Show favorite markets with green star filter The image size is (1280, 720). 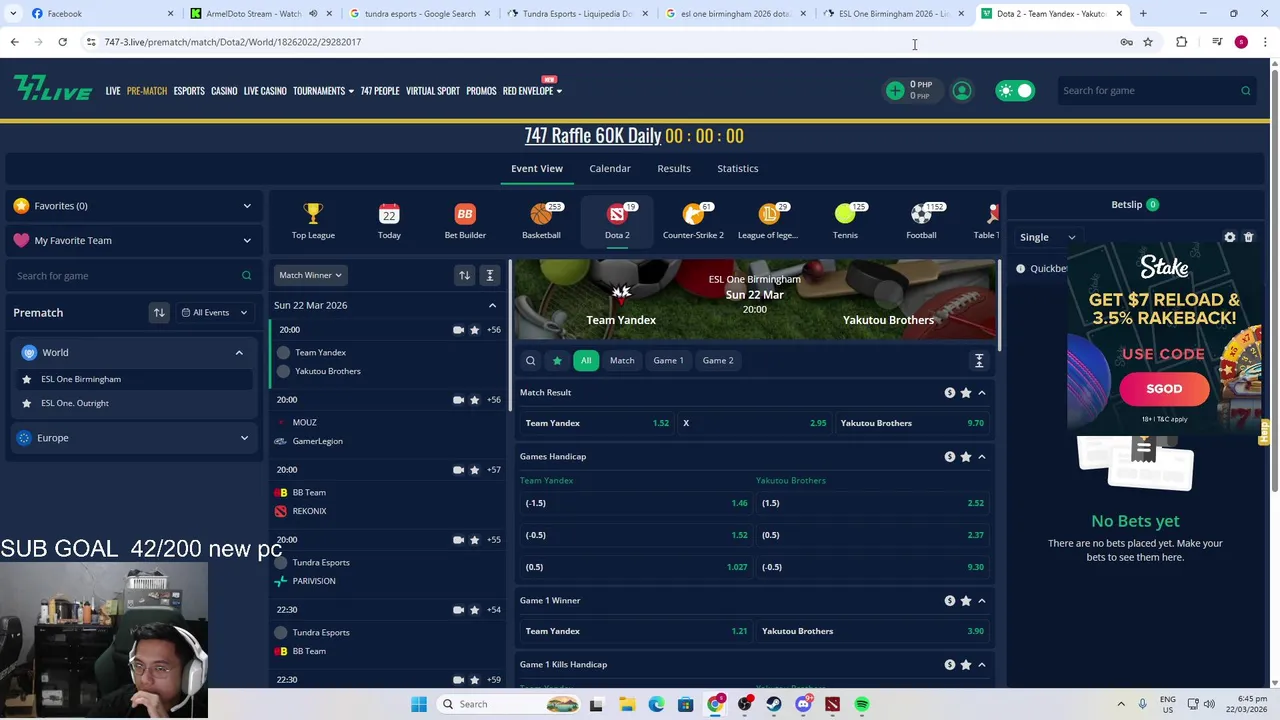pyautogui.click(x=557, y=361)
